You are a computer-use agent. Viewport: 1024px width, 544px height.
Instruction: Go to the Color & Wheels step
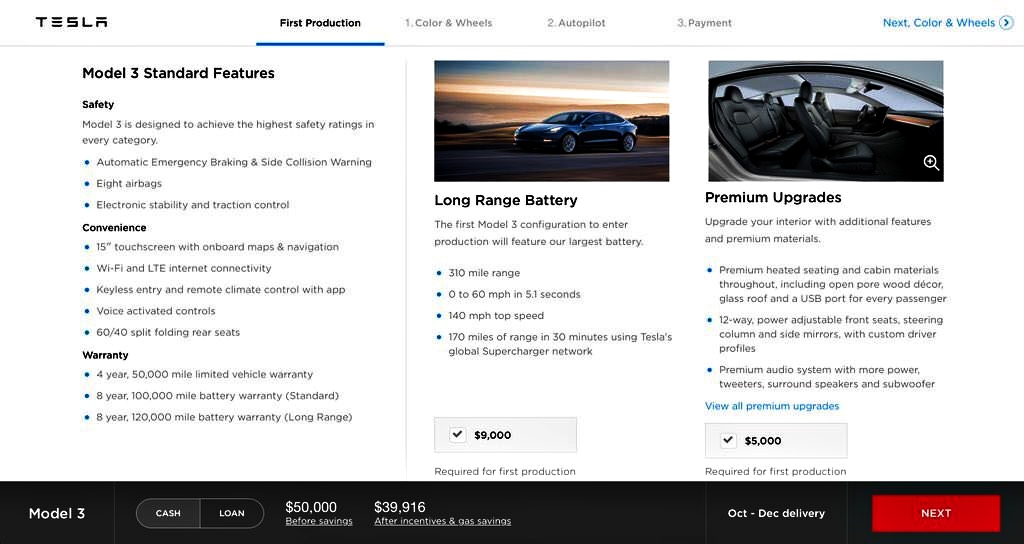[448, 23]
